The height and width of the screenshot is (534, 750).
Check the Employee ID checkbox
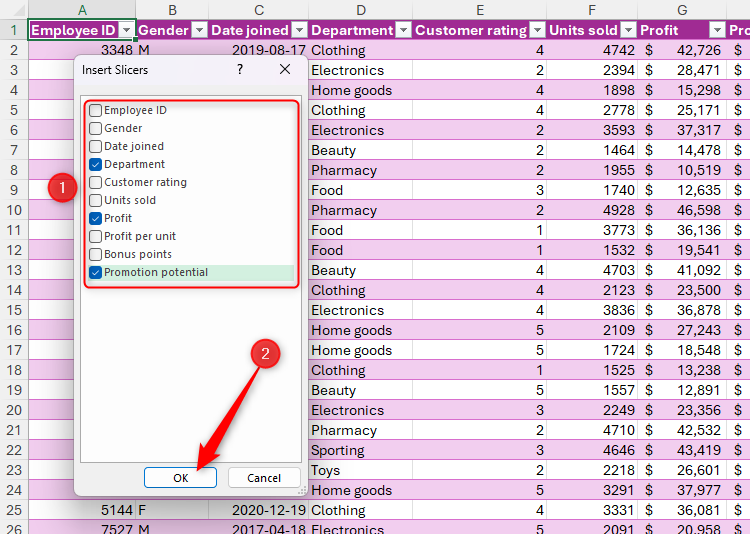(x=96, y=110)
